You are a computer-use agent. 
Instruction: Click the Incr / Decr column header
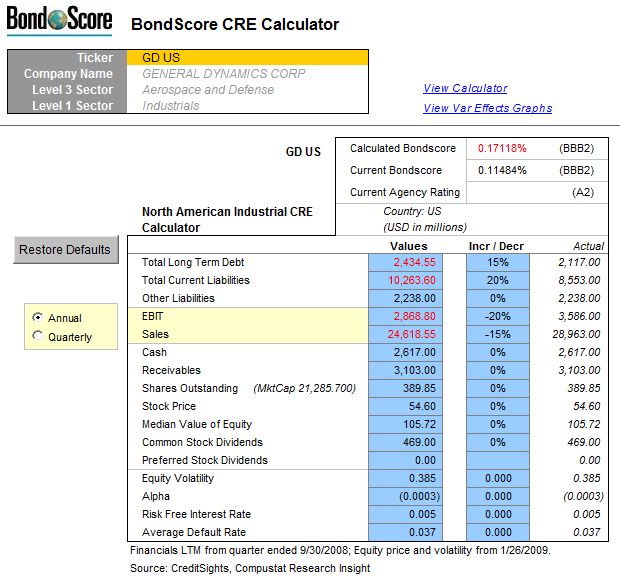(496, 246)
